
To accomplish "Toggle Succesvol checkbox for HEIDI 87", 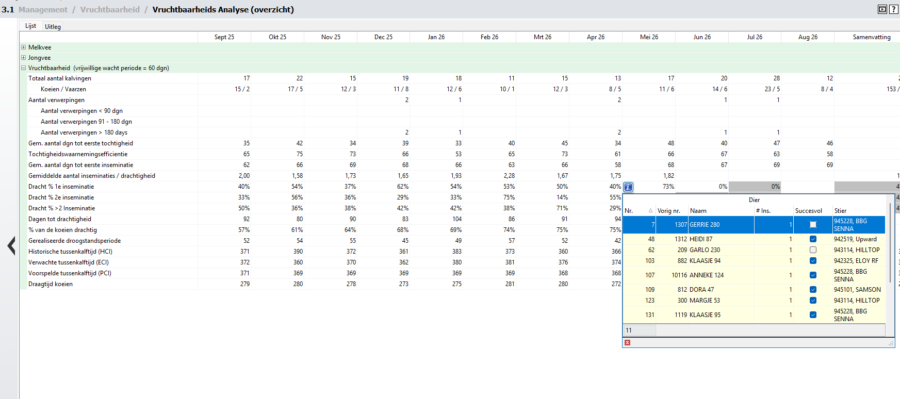I will 813,239.
